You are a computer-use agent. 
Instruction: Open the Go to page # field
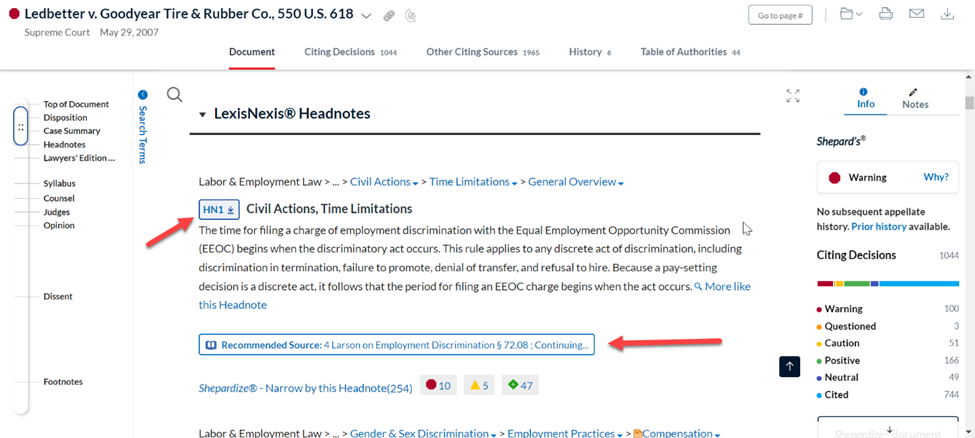click(x=780, y=16)
